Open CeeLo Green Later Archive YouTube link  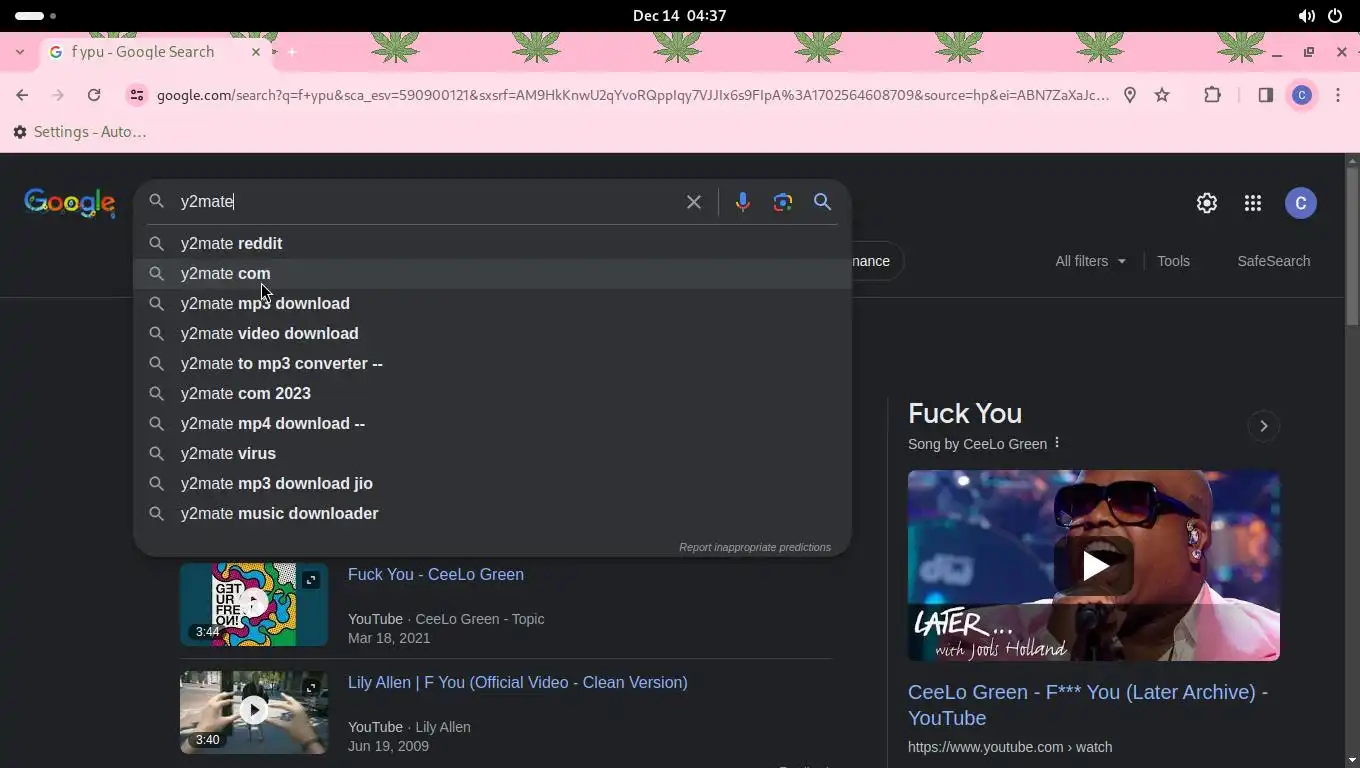click(x=1088, y=705)
